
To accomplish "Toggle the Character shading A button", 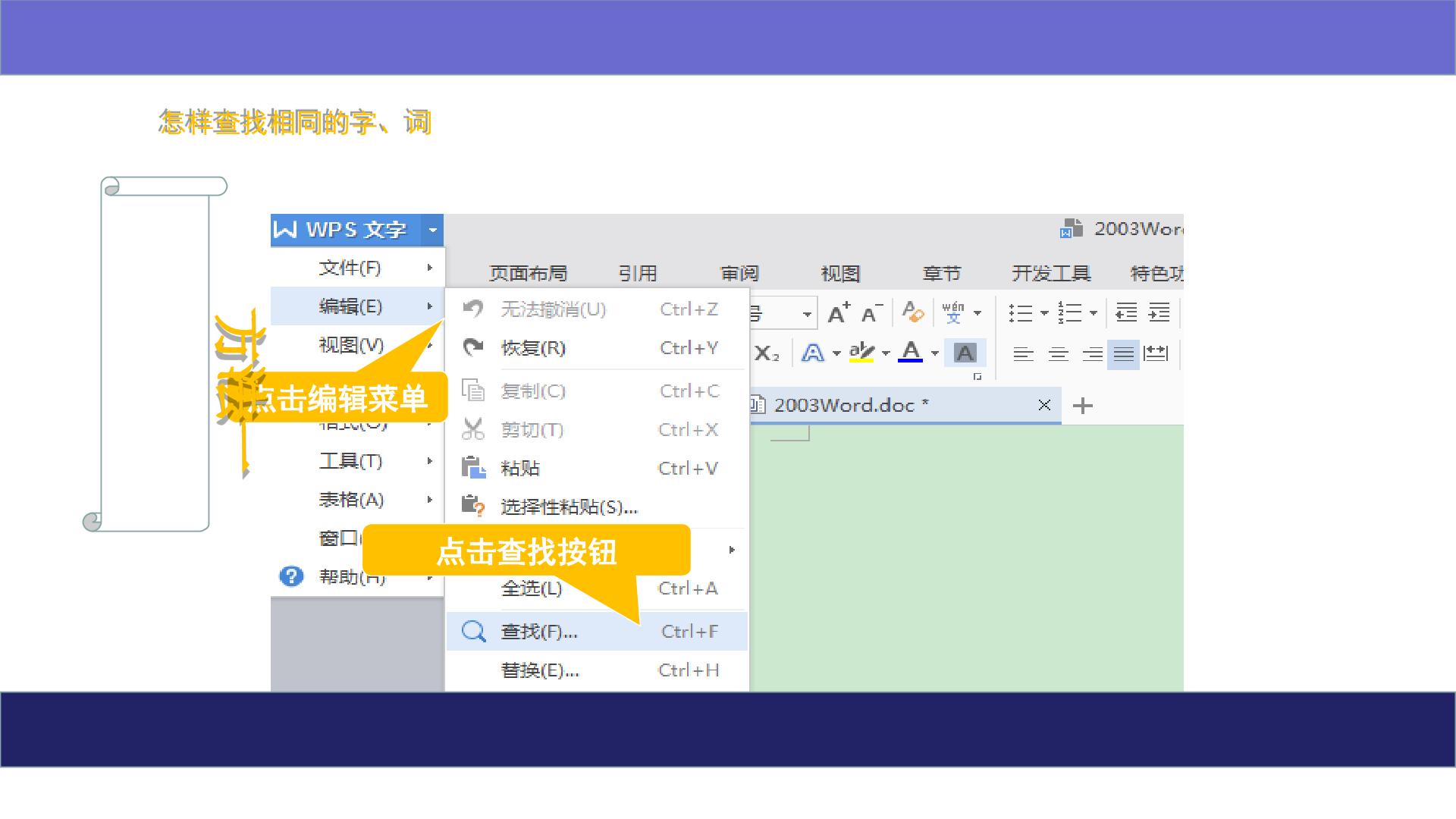I will 965,353.
